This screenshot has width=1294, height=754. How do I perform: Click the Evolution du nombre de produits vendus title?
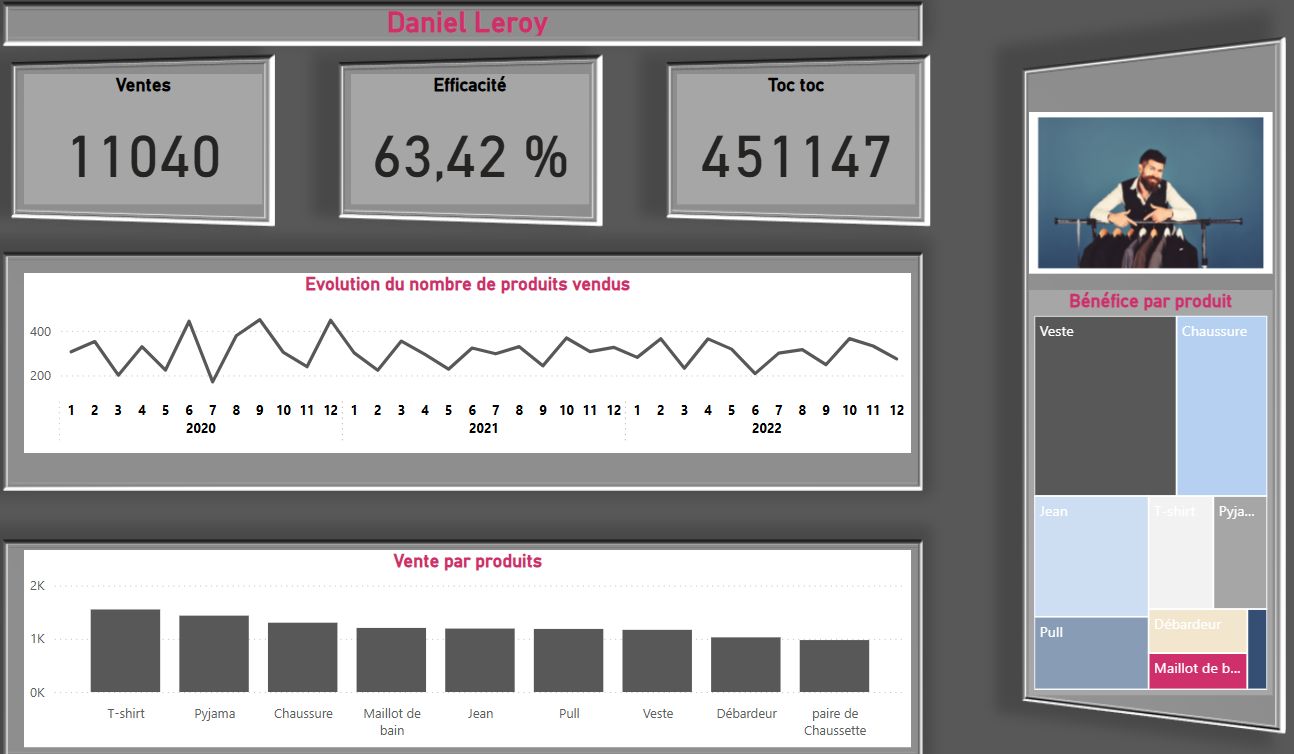pyautogui.click(x=466, y=284)
